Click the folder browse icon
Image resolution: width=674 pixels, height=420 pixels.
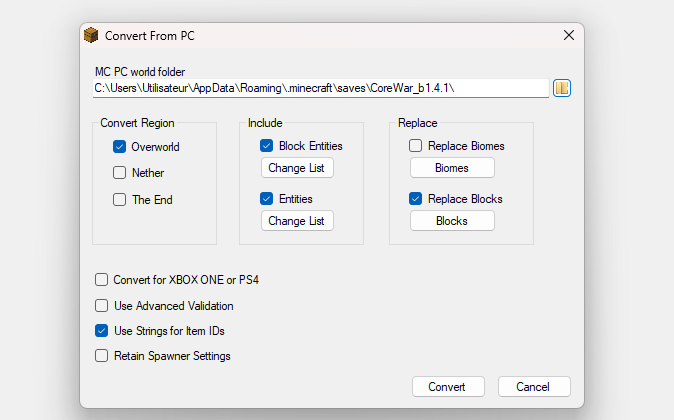pyautogui.click(x=561, y=88)
